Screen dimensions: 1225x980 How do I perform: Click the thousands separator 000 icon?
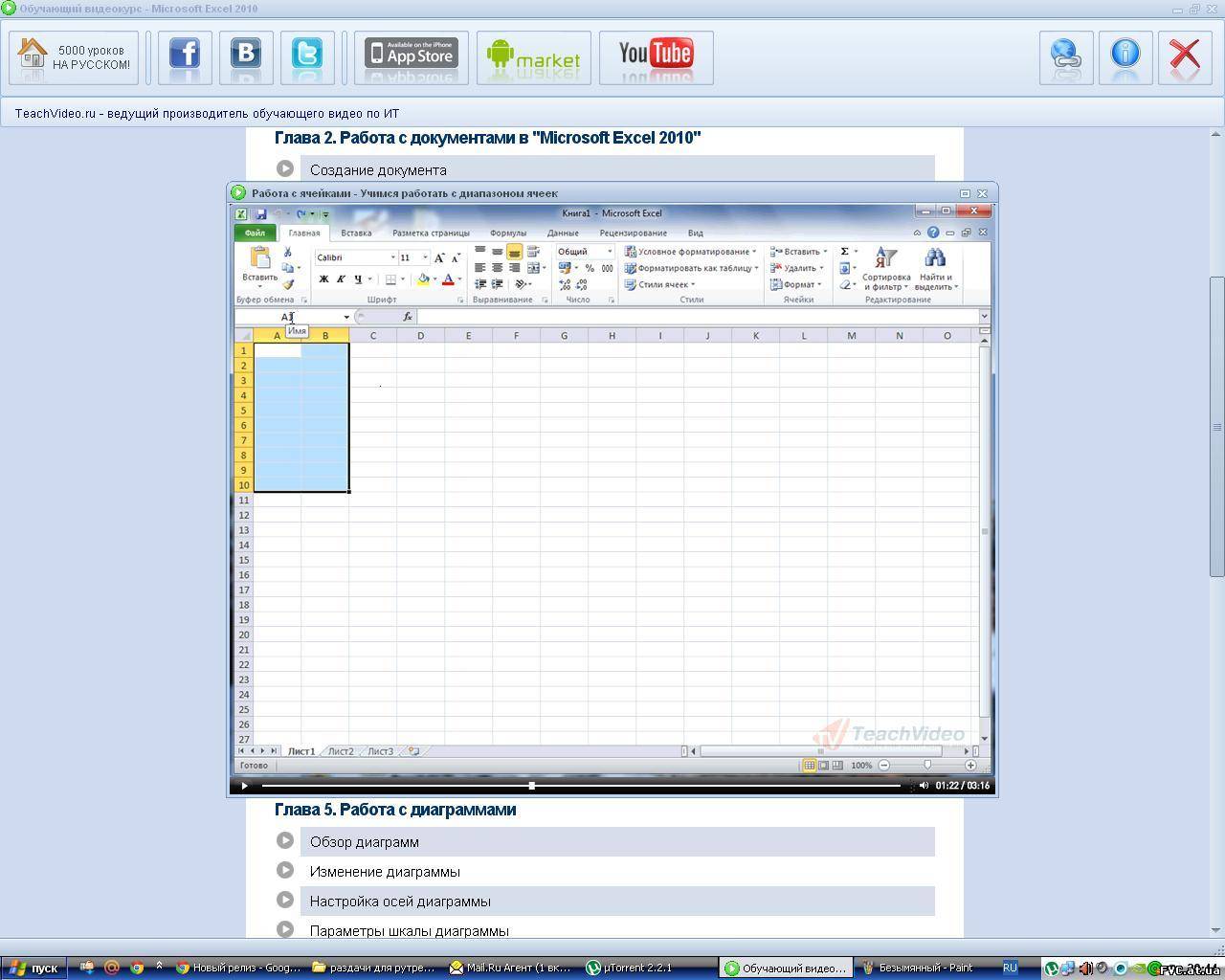tap(607, 268)
